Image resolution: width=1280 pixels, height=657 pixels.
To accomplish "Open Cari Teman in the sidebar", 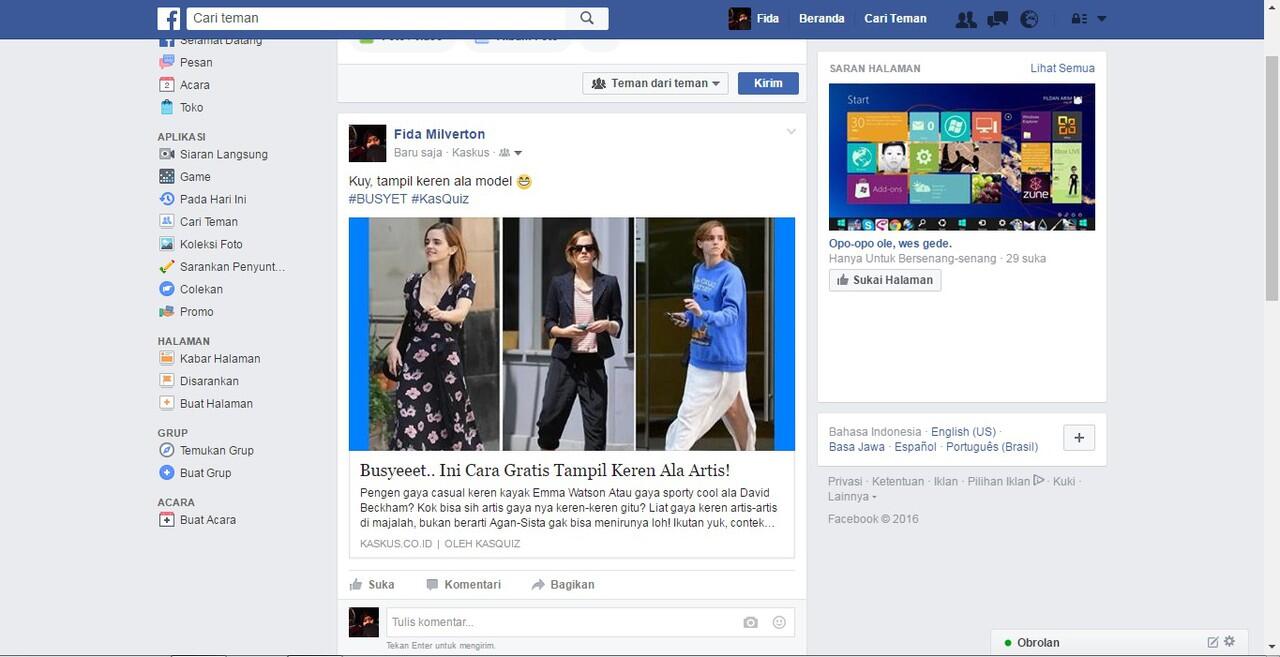I will click(x=209, y=222).
